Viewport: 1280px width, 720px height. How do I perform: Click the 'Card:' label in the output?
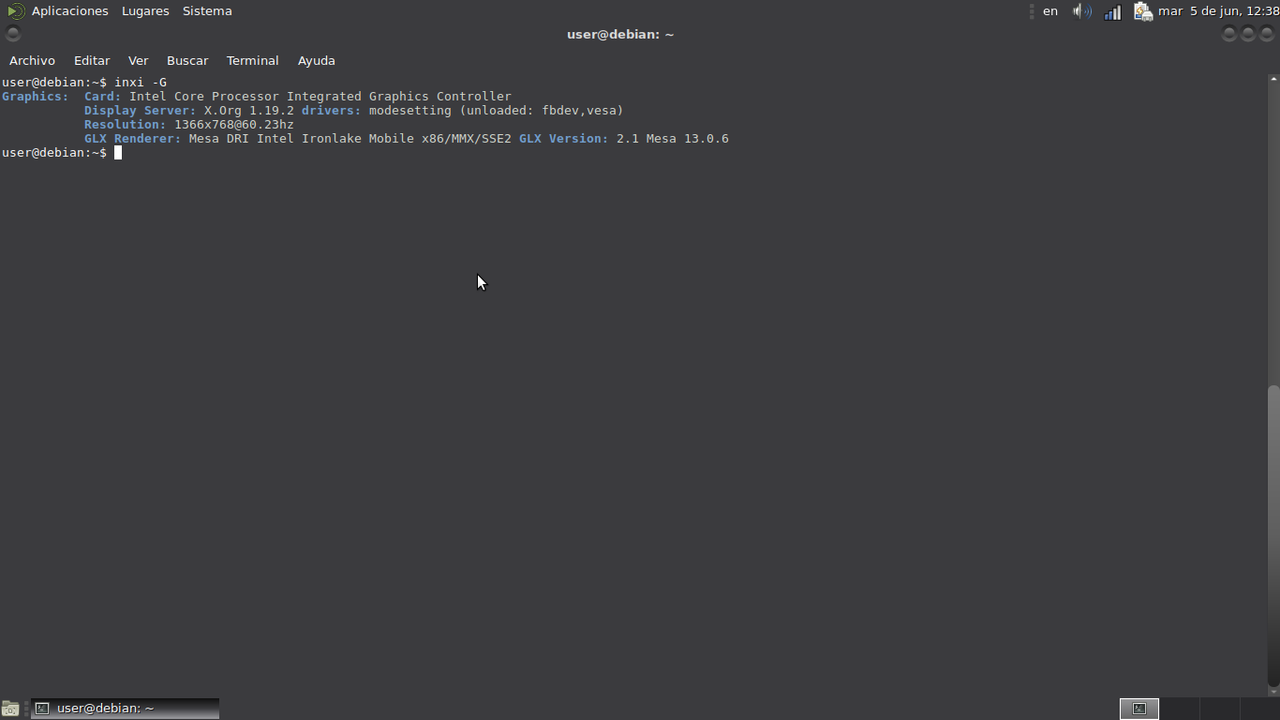(x=103, y=97)
